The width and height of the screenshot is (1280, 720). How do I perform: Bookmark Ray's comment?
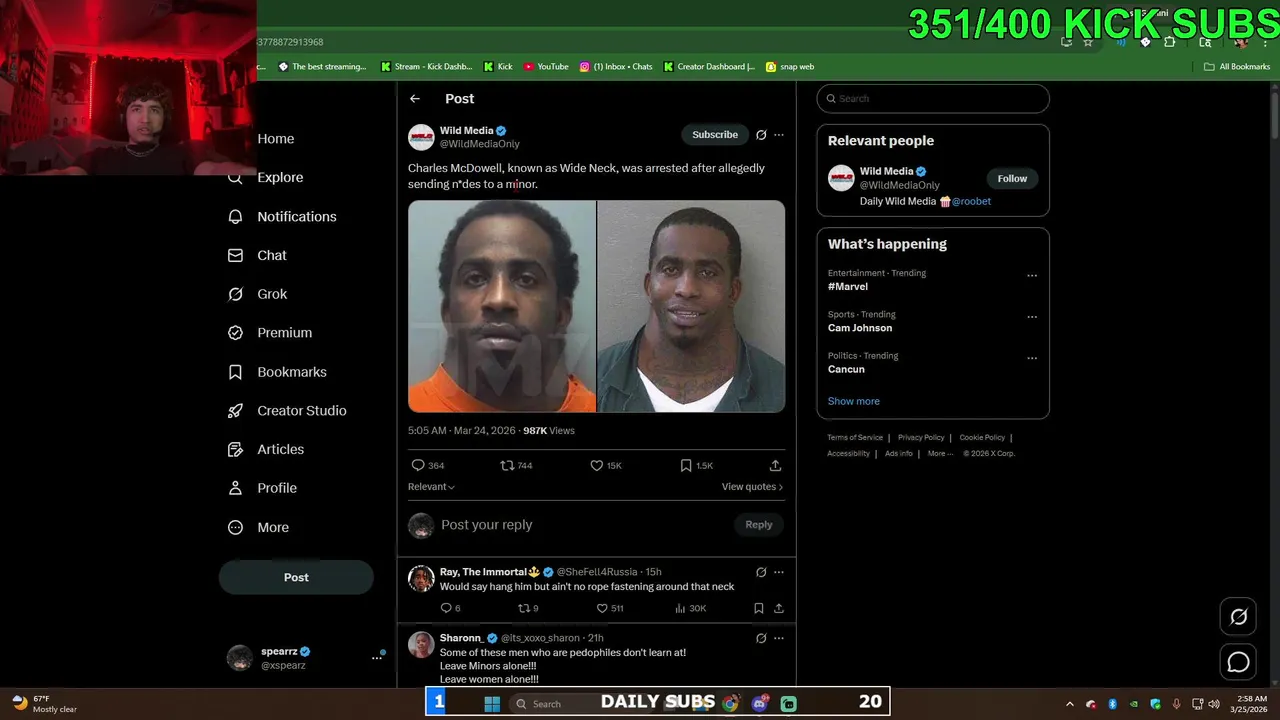tap(759, 608)
